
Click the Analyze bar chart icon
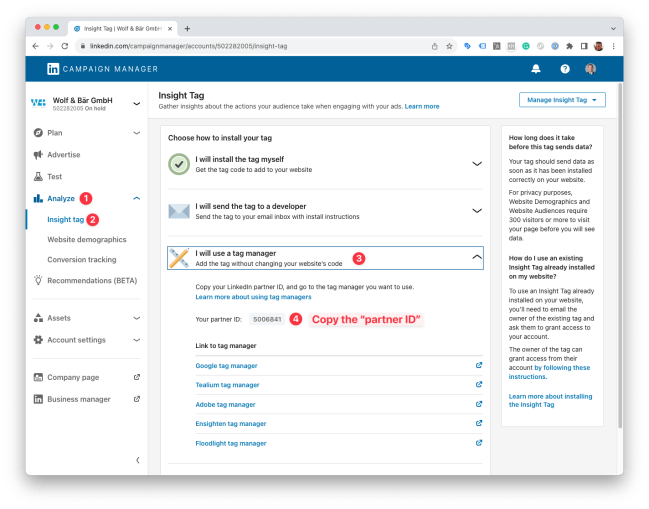(x=38, y=199)
